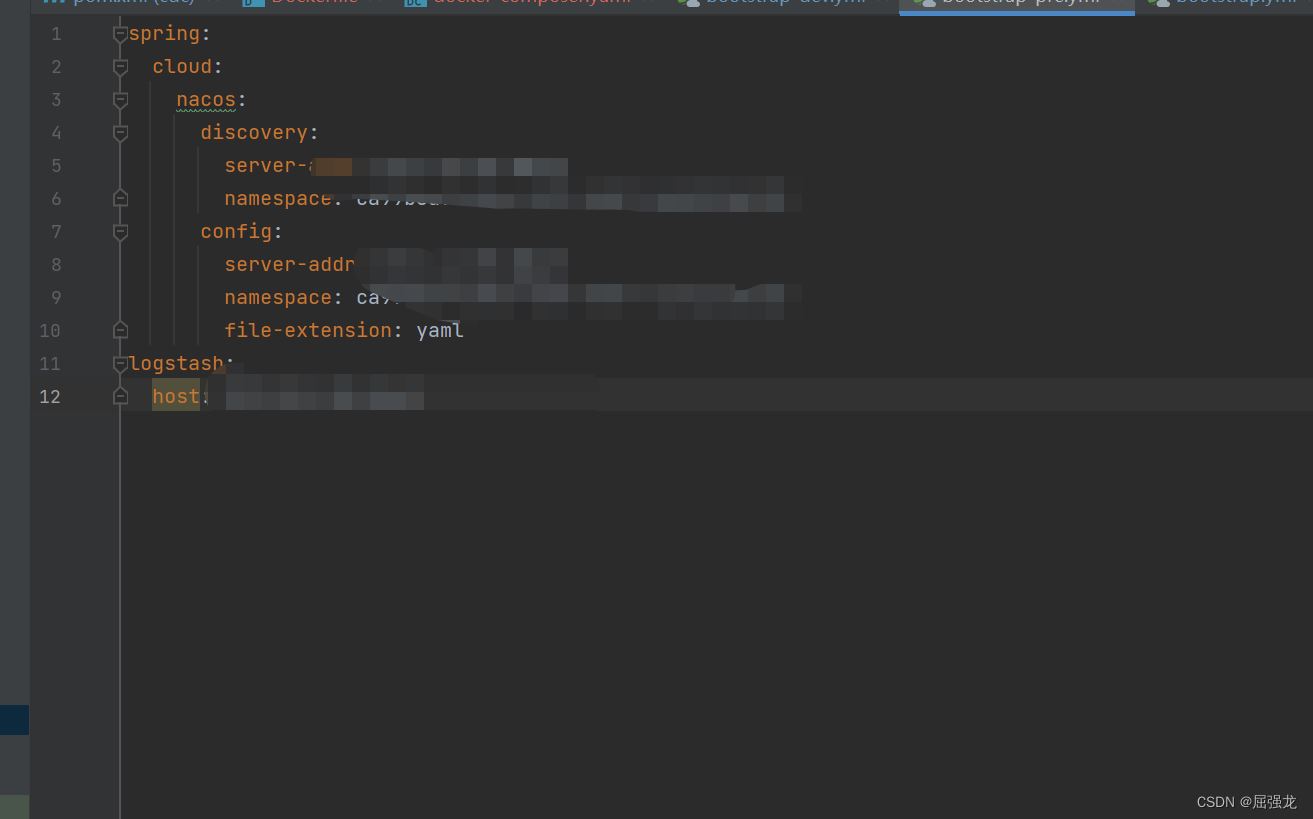Click fold-end marker on the host line

click(x=120, y=396)
